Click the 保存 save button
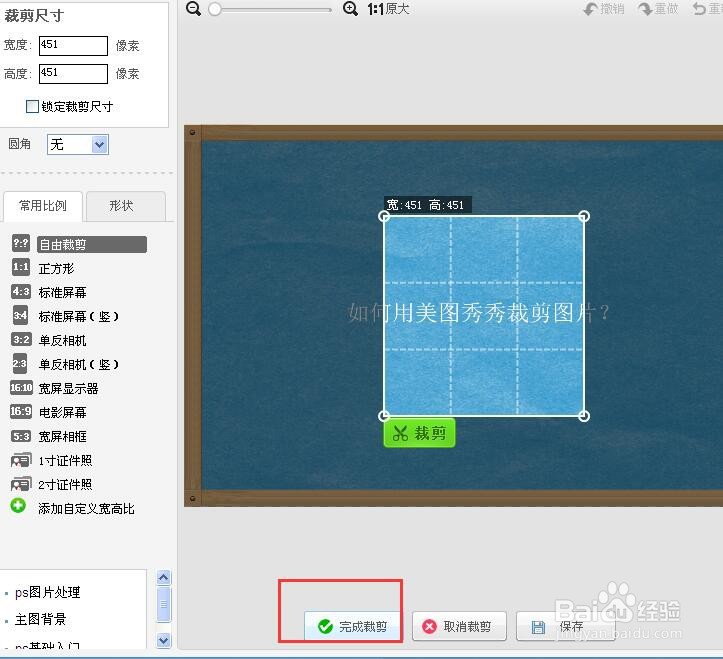The width and height of the screenshot is (723, 659). tap(566, 626)
